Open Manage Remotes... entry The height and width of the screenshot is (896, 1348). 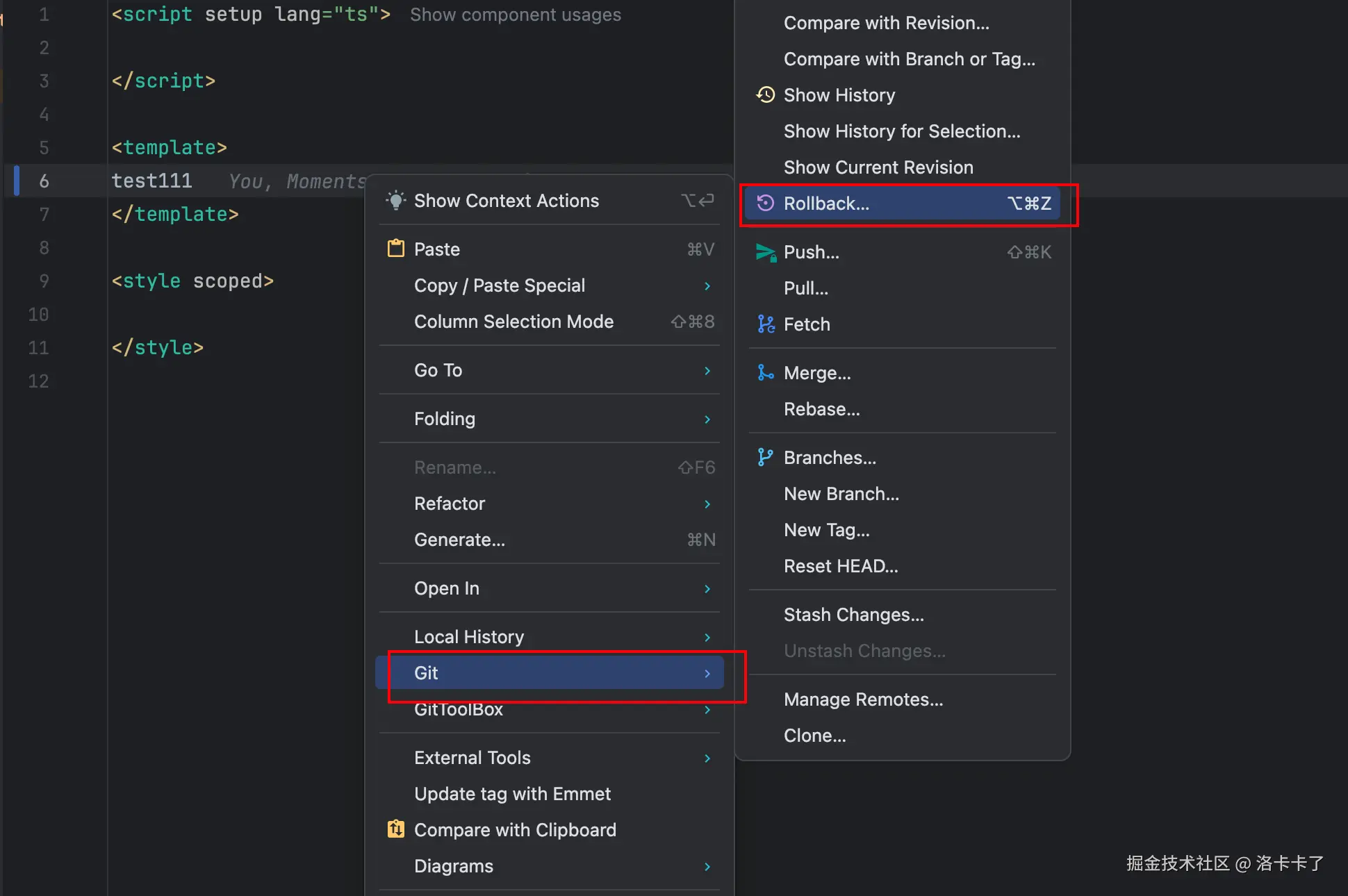[863, 699]
